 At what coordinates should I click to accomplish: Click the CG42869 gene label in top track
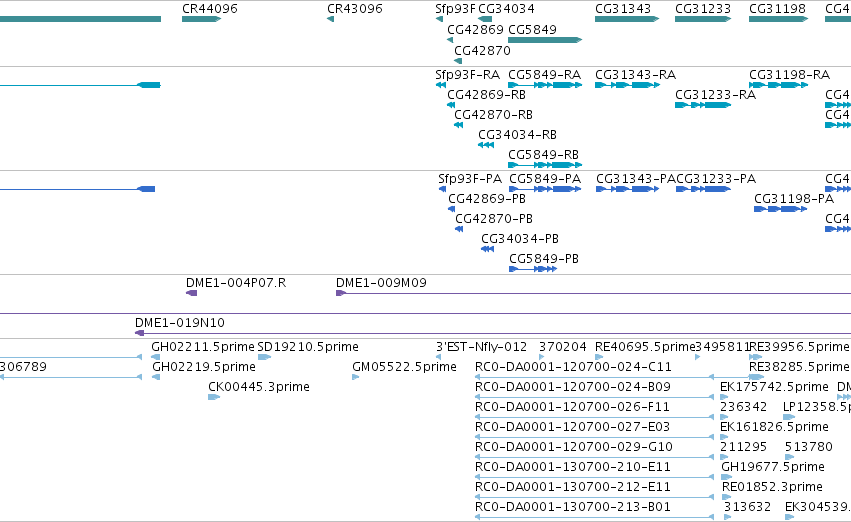click(x=475, y=29)
